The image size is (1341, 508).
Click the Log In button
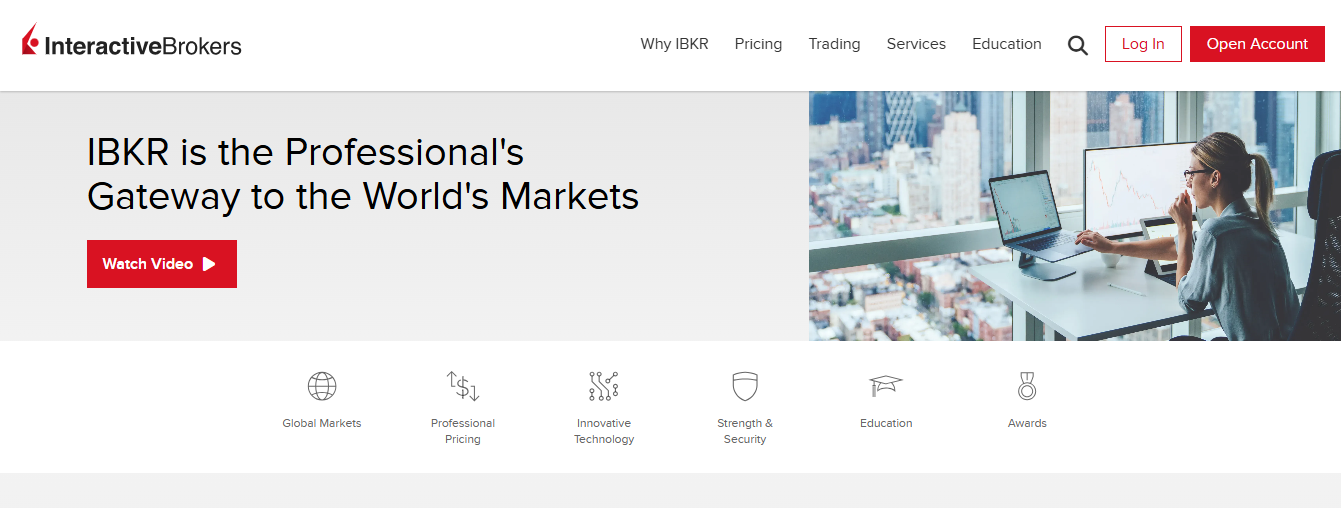(1143, 44)
